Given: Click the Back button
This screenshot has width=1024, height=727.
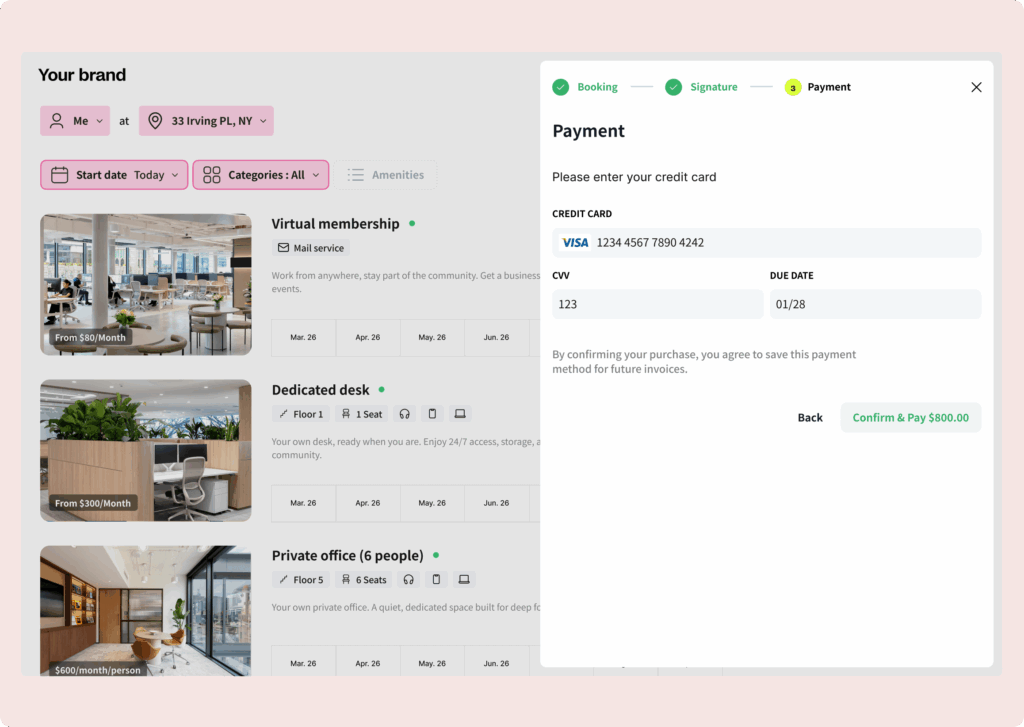Looking at the screenshot, I should [x=810, y=418].
